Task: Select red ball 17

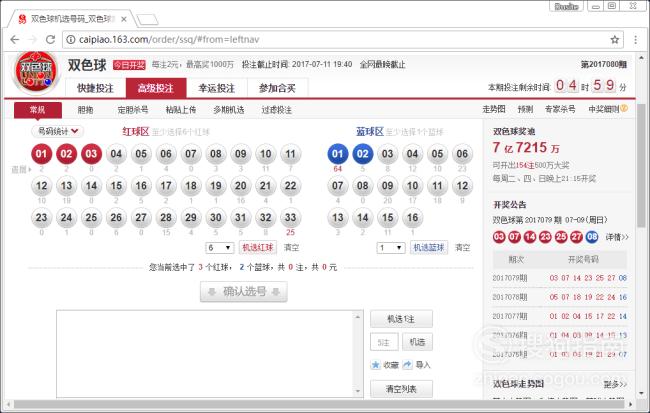Action: tap(166, 186)
